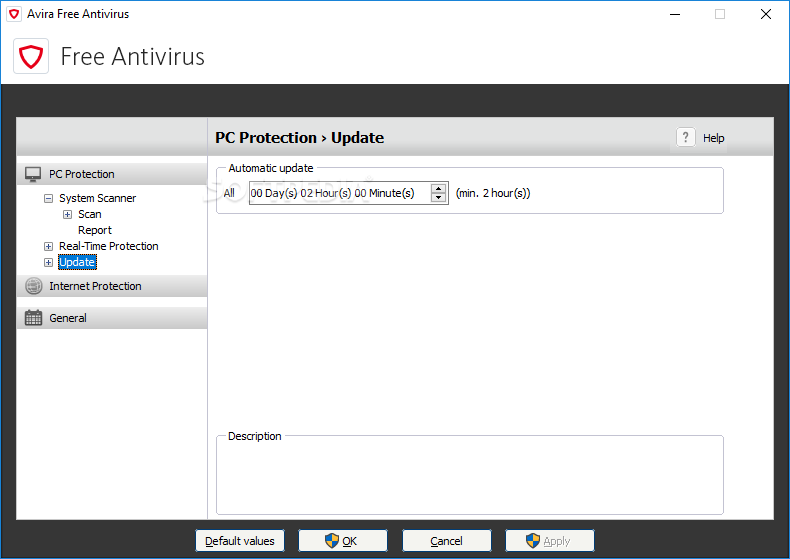Collapse the System Scanner tree node

point(48,198)
